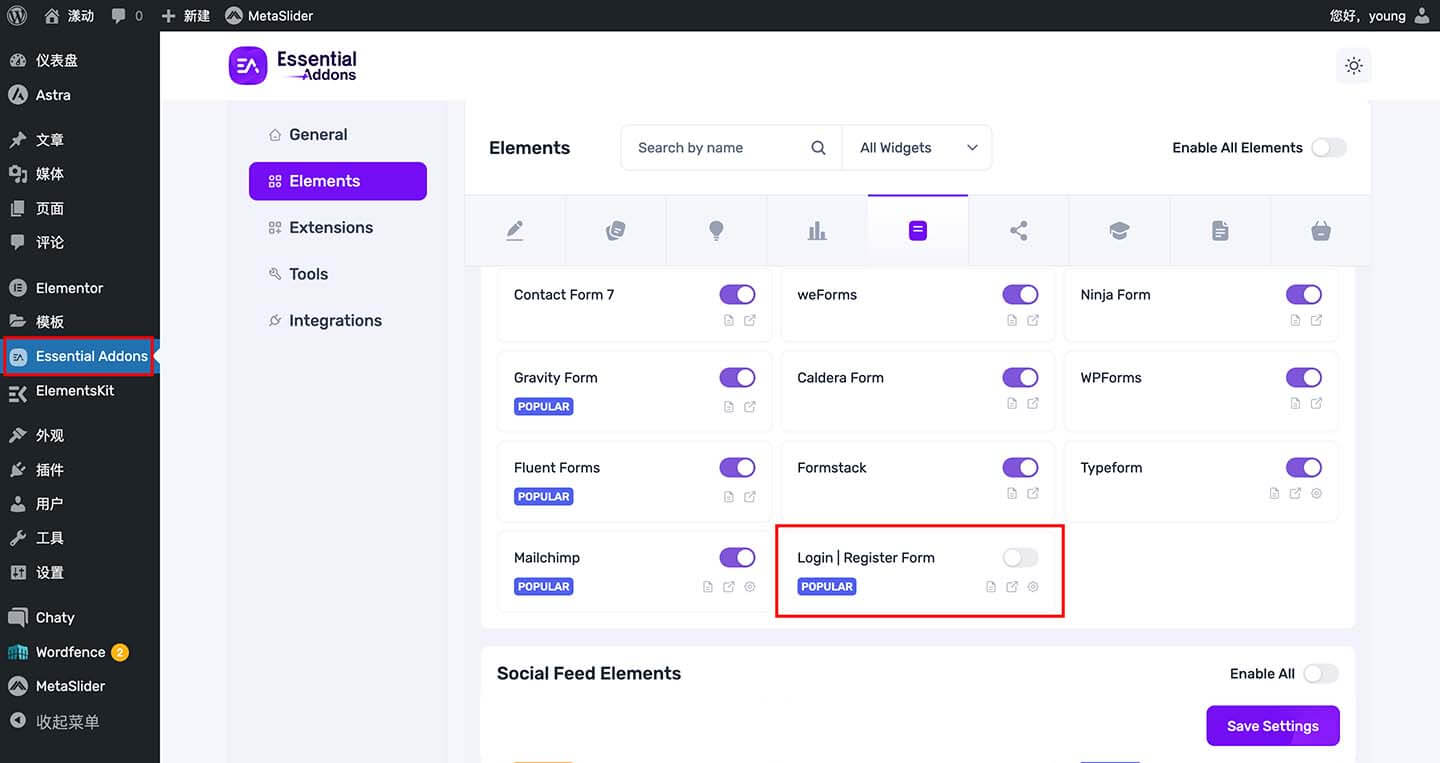Image resolution: width=1440 pixels, height=763 pixels.
Task: Open the Extensions sidebar item
Action: (x=338, y=228)
